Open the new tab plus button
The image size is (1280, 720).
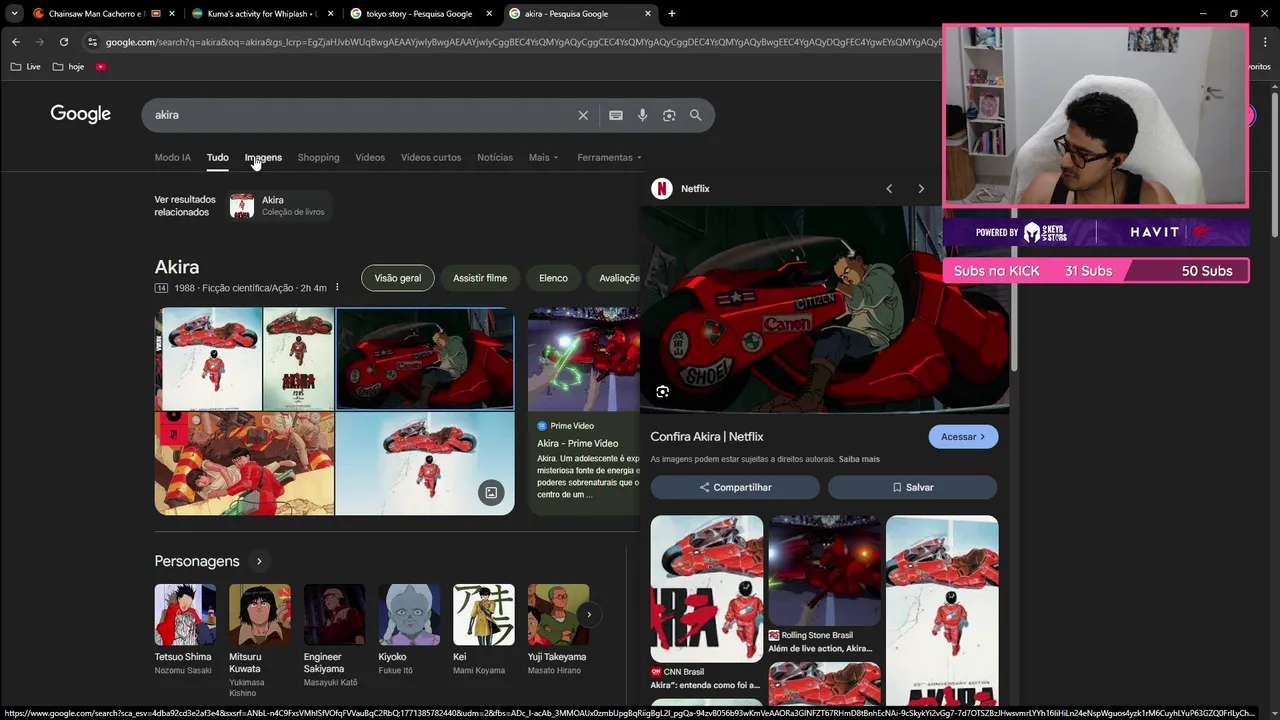point(672,14)
